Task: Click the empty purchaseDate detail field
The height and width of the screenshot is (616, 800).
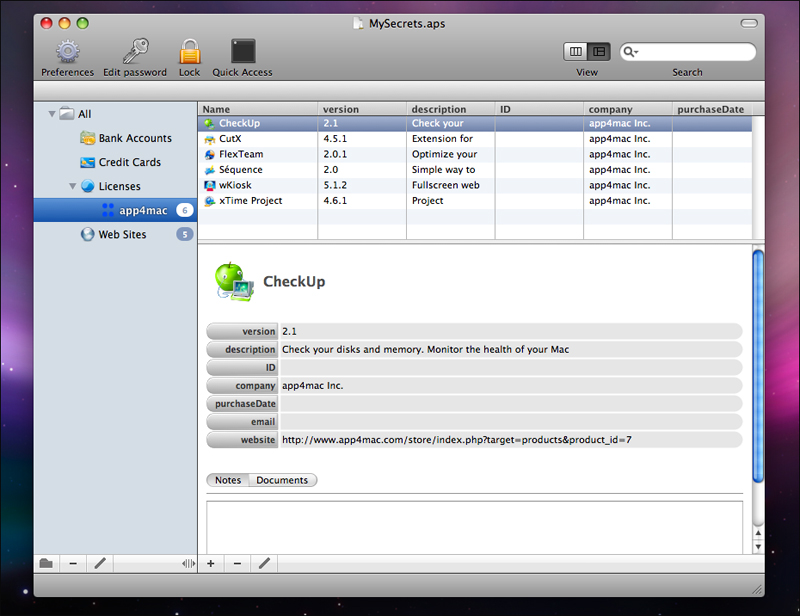Action: tap(511, 404)
